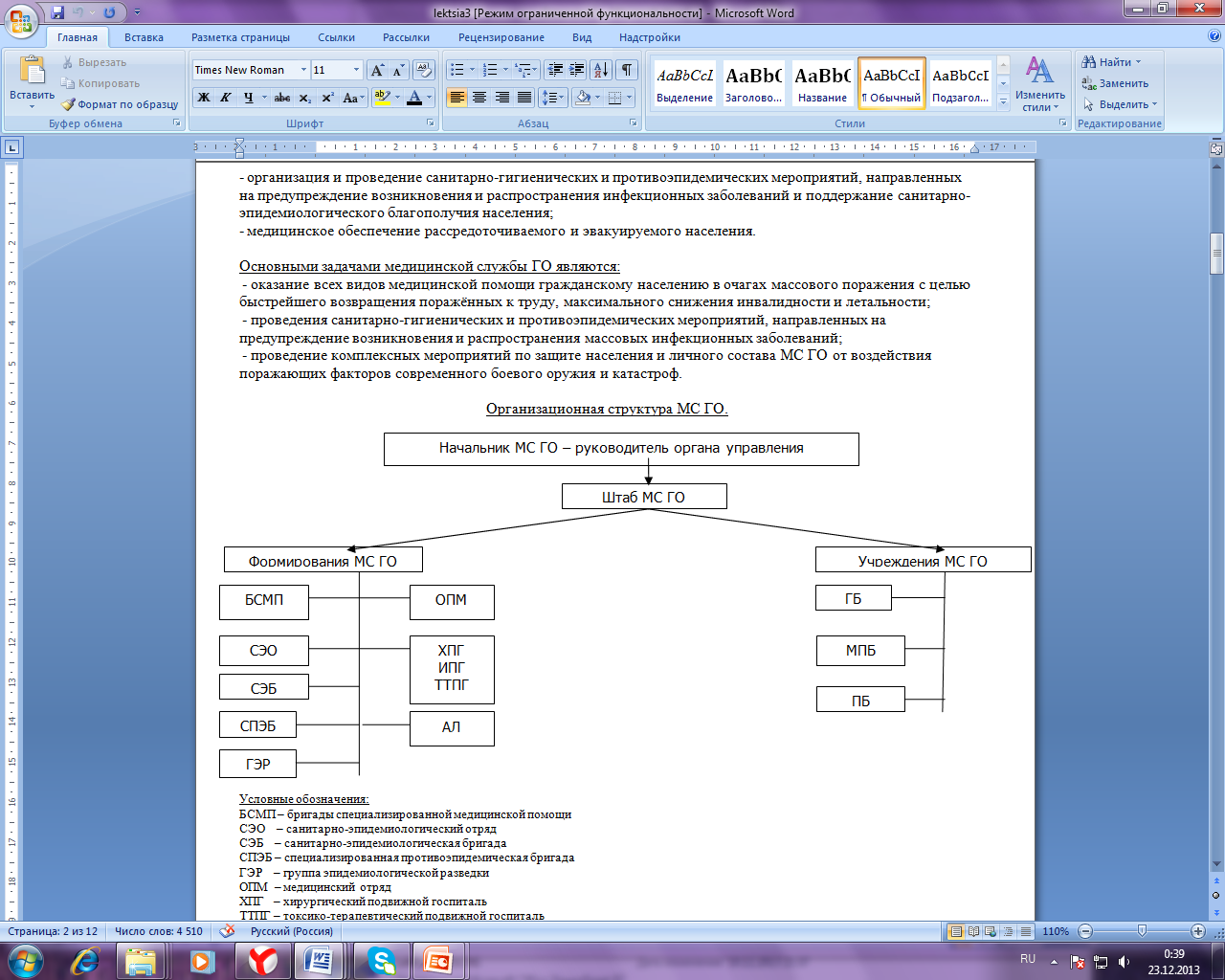Click vertical scrollbar thumb

[x=1216, y=254]
